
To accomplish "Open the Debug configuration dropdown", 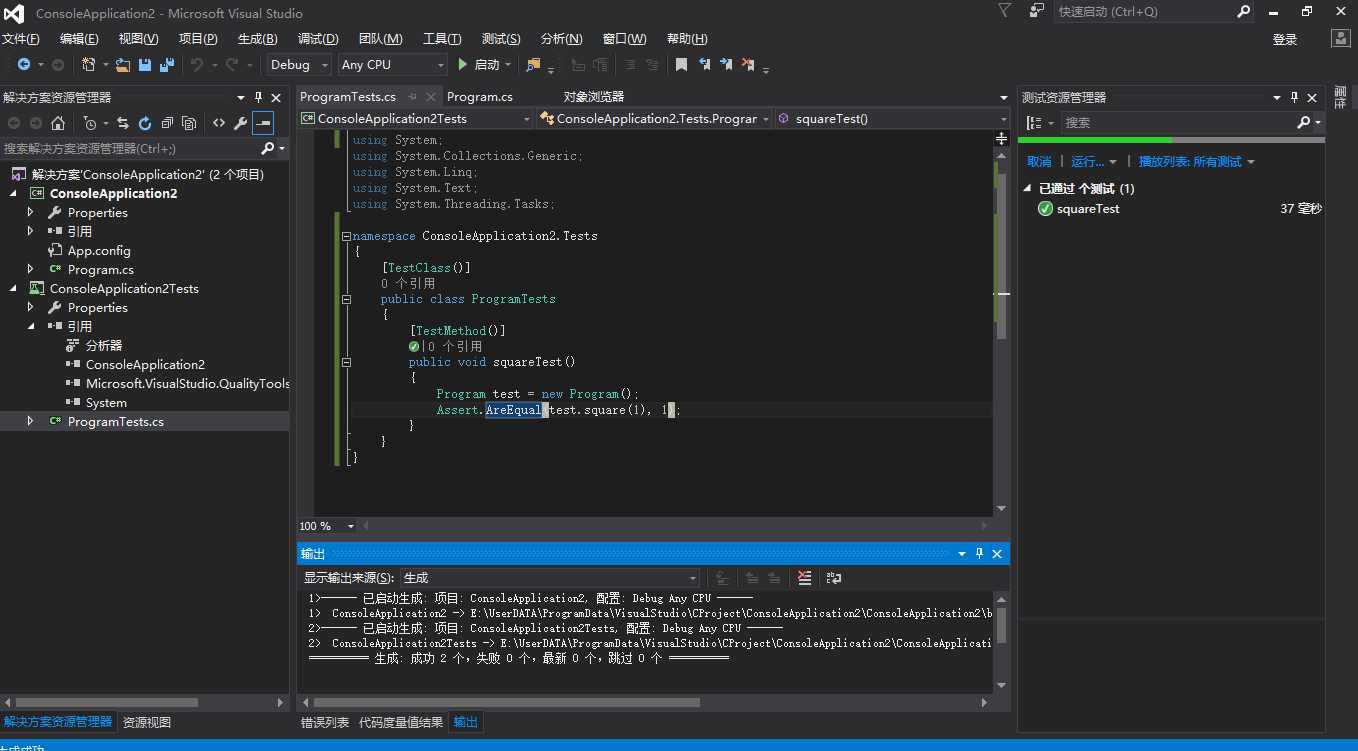I will 298,65.
